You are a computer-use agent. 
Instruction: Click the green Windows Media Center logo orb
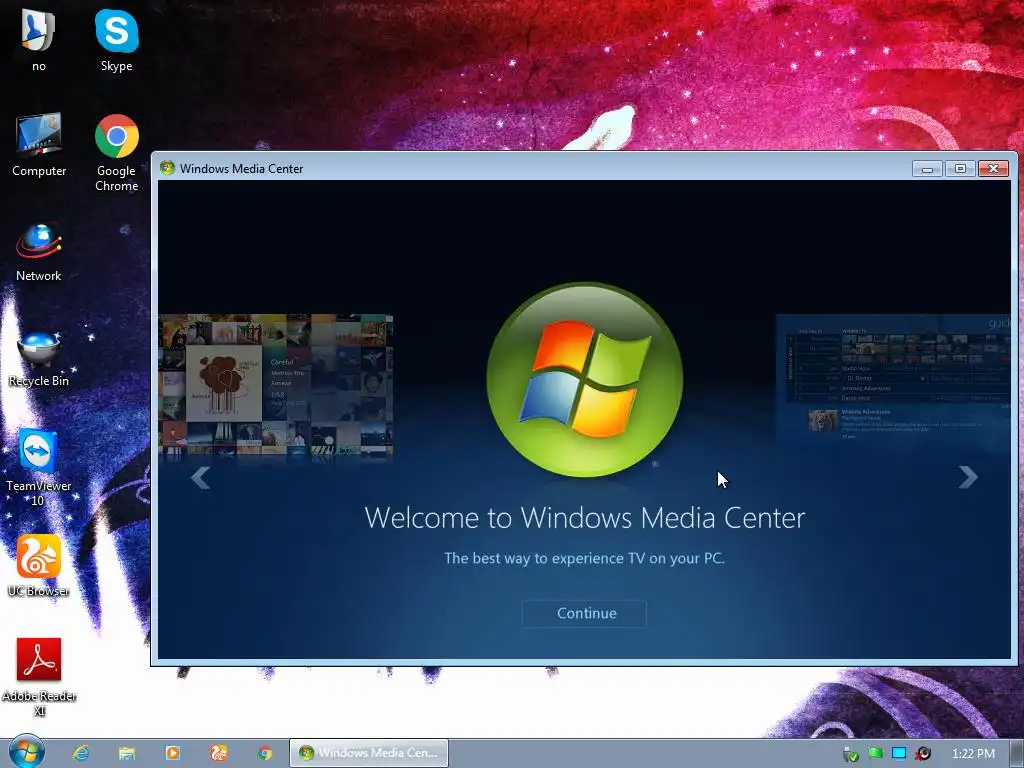pyautogui.click(x=584, y=379)
